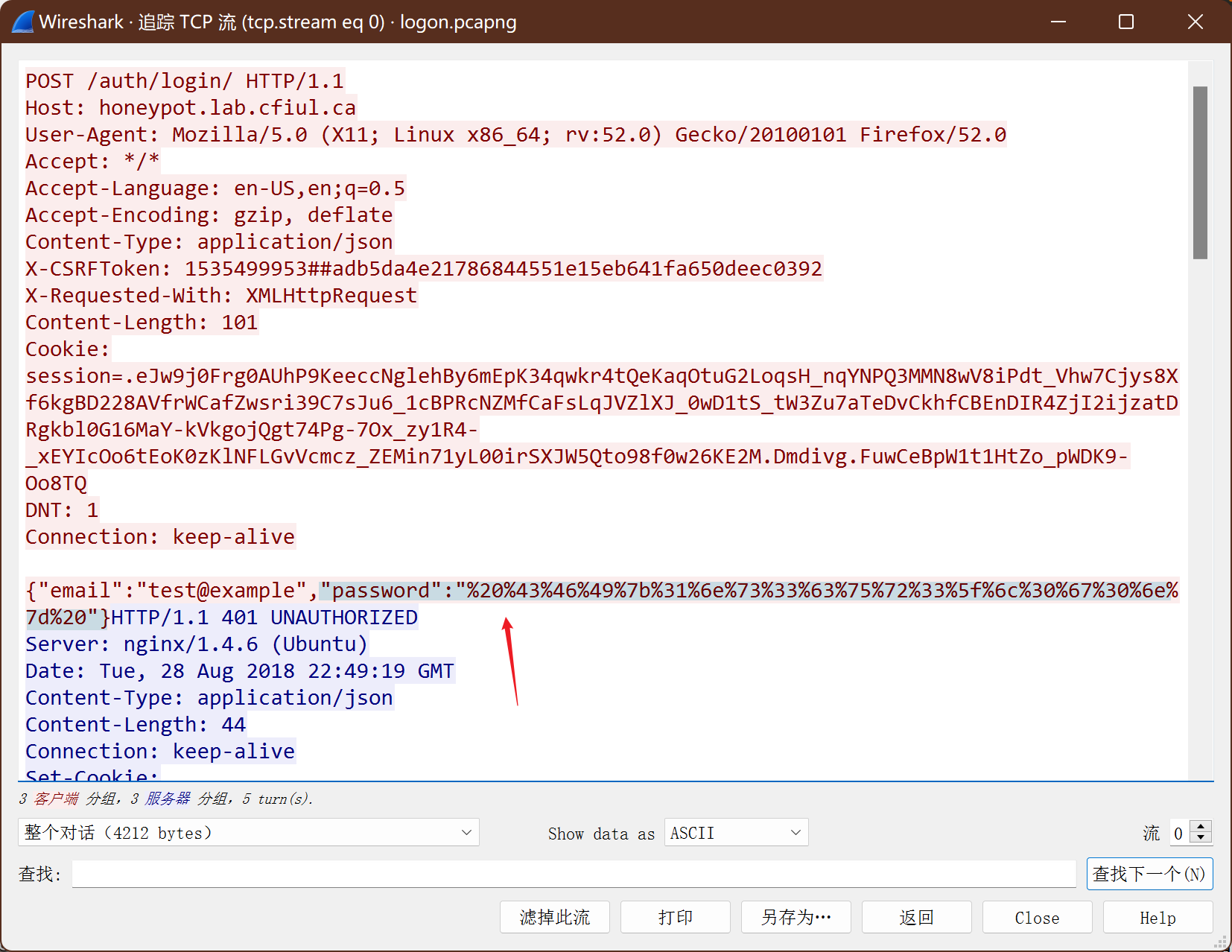
Task: Click the session=.eJw9j0Frg0AUhP9 cookie line
Action: pyautogui.click(x=602, y=375)
